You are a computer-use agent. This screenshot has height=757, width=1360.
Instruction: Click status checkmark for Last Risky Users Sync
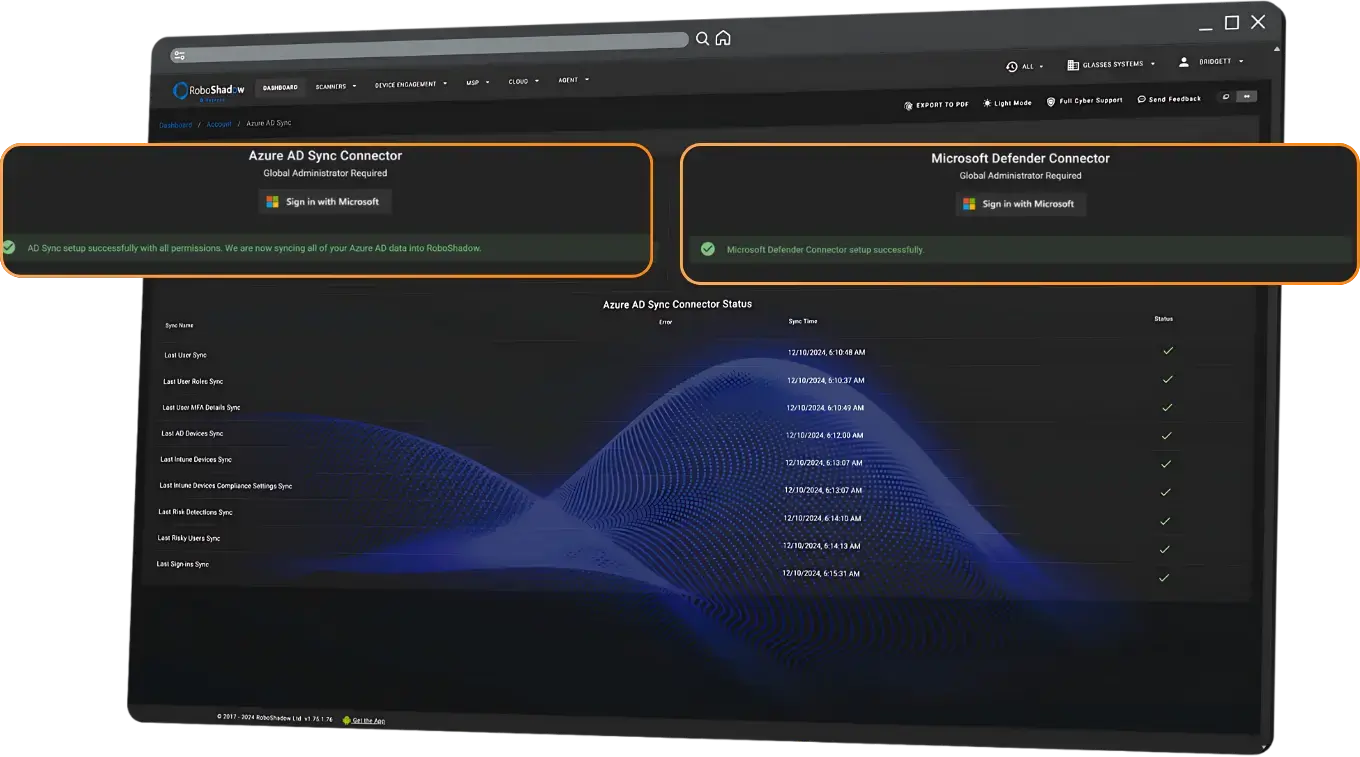point(1164,549)
